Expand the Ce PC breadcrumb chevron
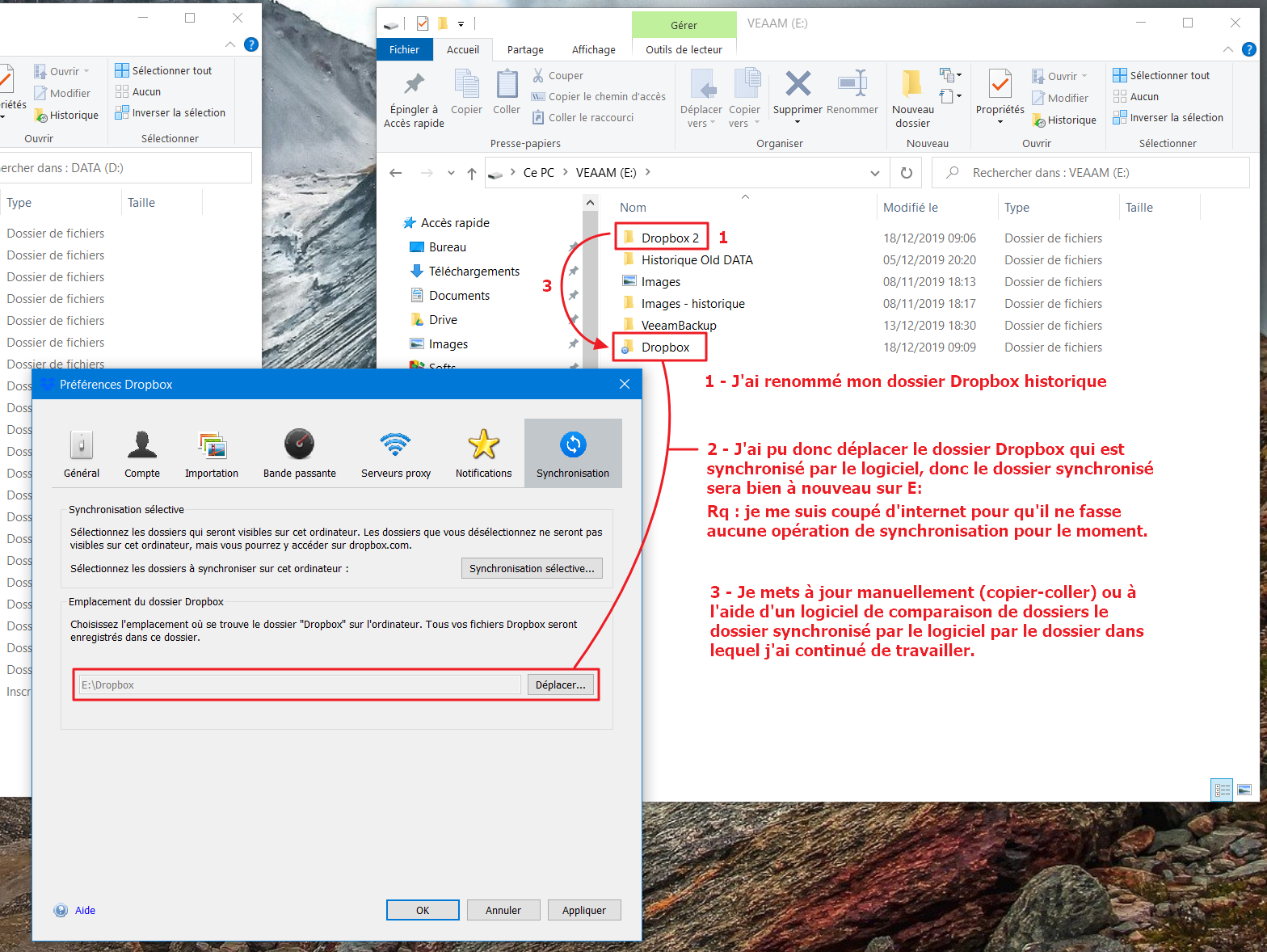This screenshot has height=952, width=1267. 565,172
